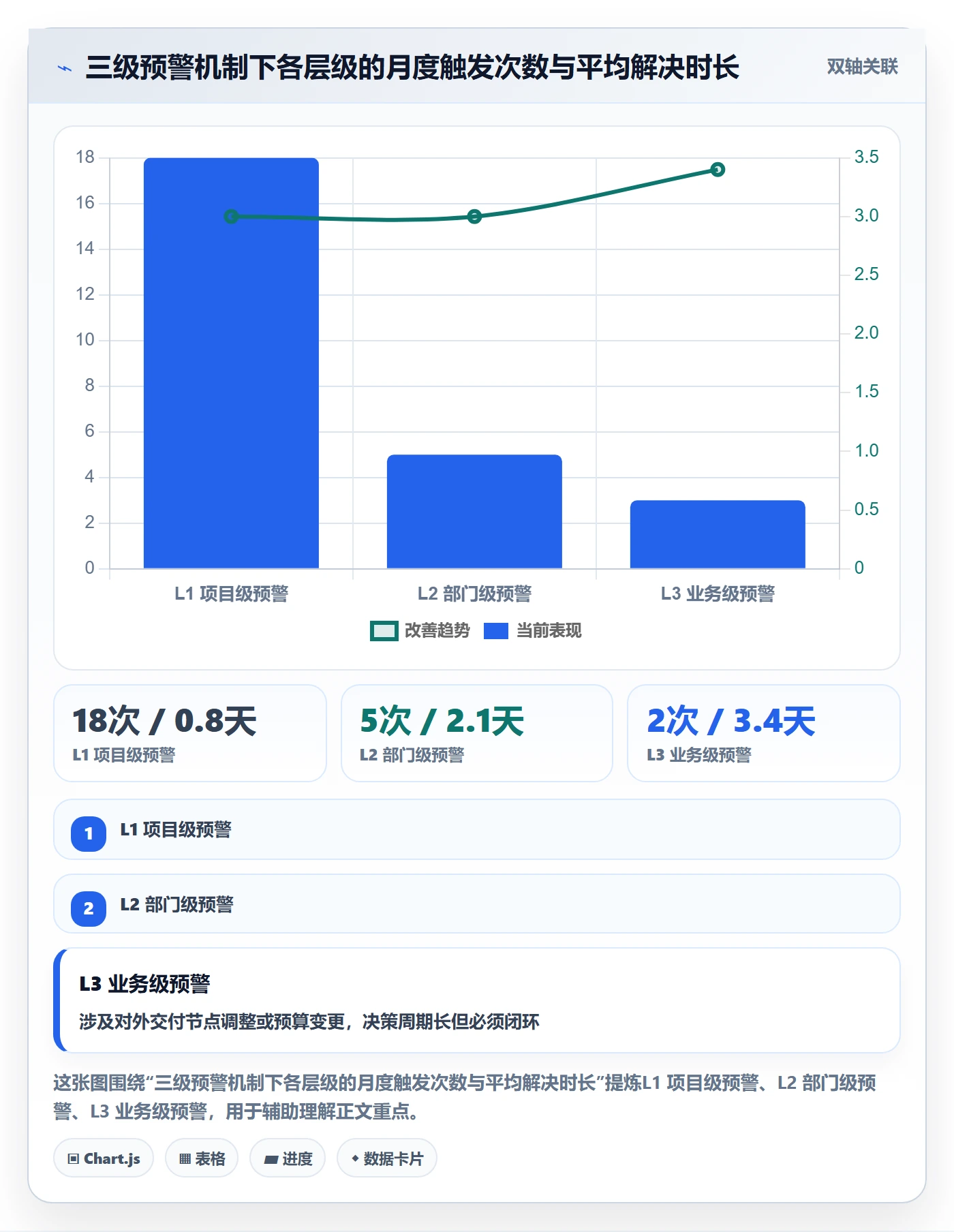The image size is (954, 1232).
Task: Click the x-axis label L2 部门级预警
Action: point(474,594)
